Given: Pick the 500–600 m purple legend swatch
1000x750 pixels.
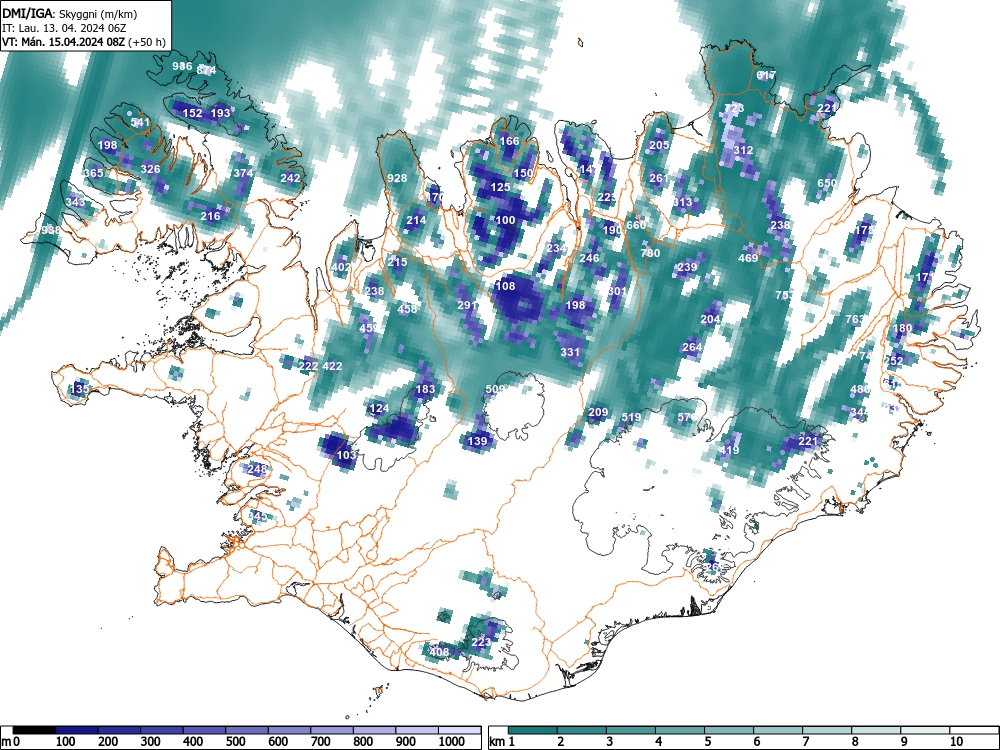Looking at the screenshot, I should pos(247,730).
